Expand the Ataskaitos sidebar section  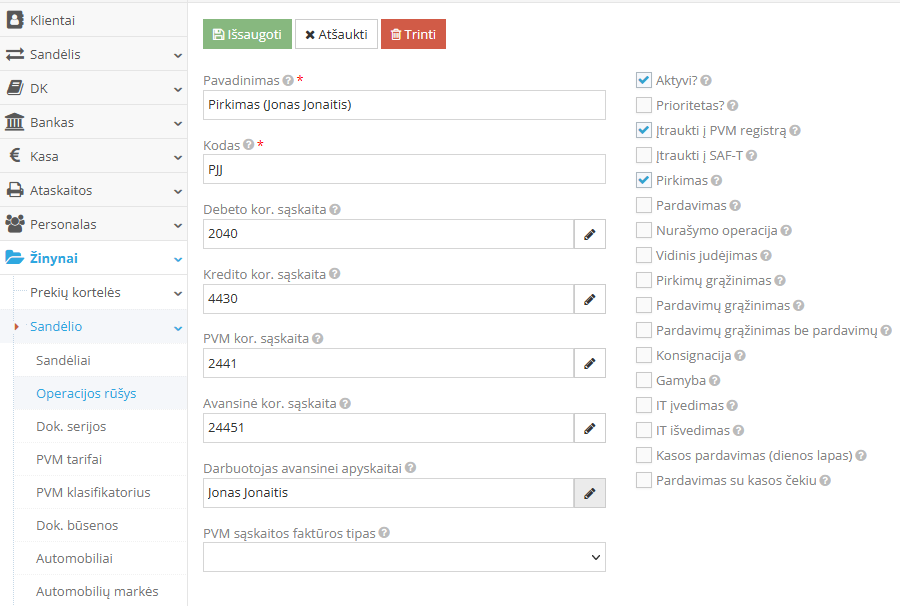[93, 190]
